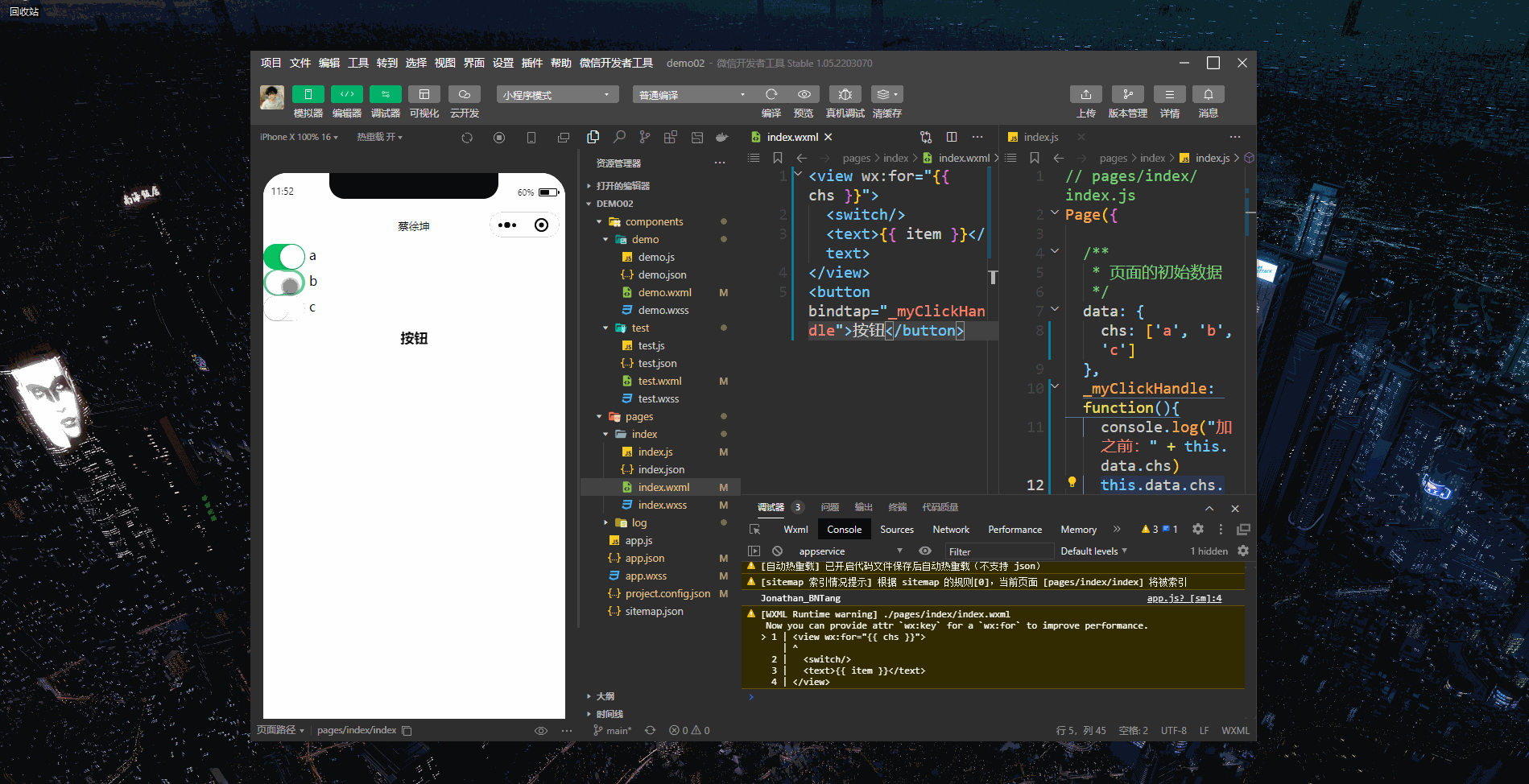Switch to the index.js editor tab

pos(1041,137)
